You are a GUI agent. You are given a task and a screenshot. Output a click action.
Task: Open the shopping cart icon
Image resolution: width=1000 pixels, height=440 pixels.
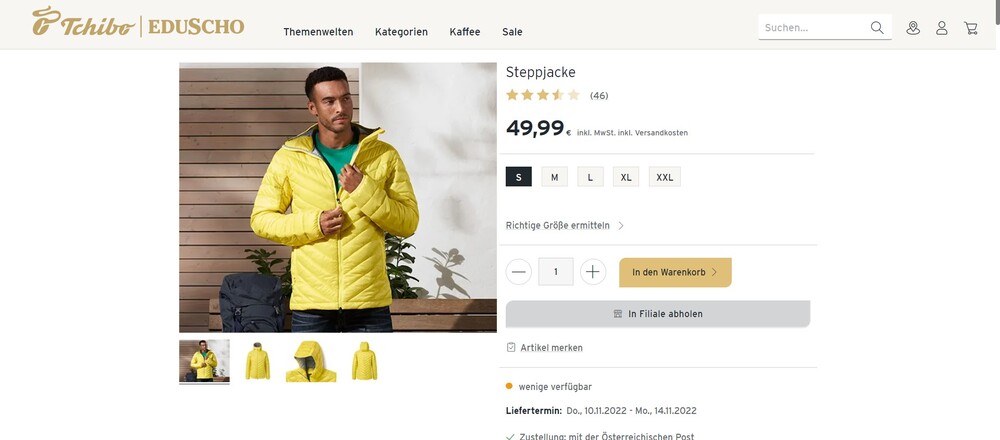click(971, 28)
